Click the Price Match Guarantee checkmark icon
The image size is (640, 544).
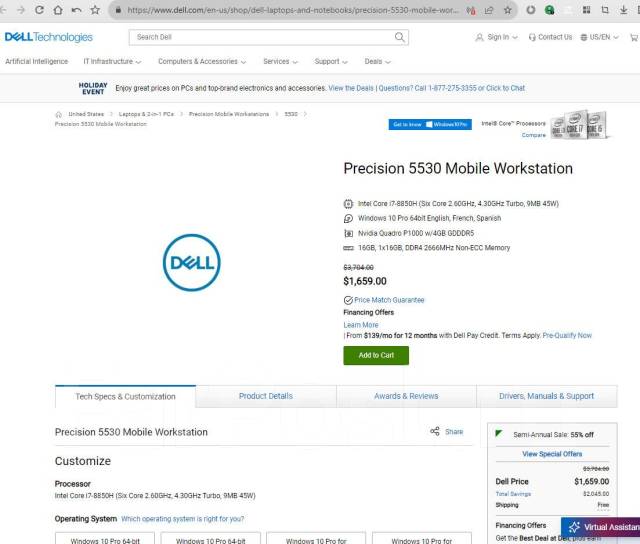(348, 300)
